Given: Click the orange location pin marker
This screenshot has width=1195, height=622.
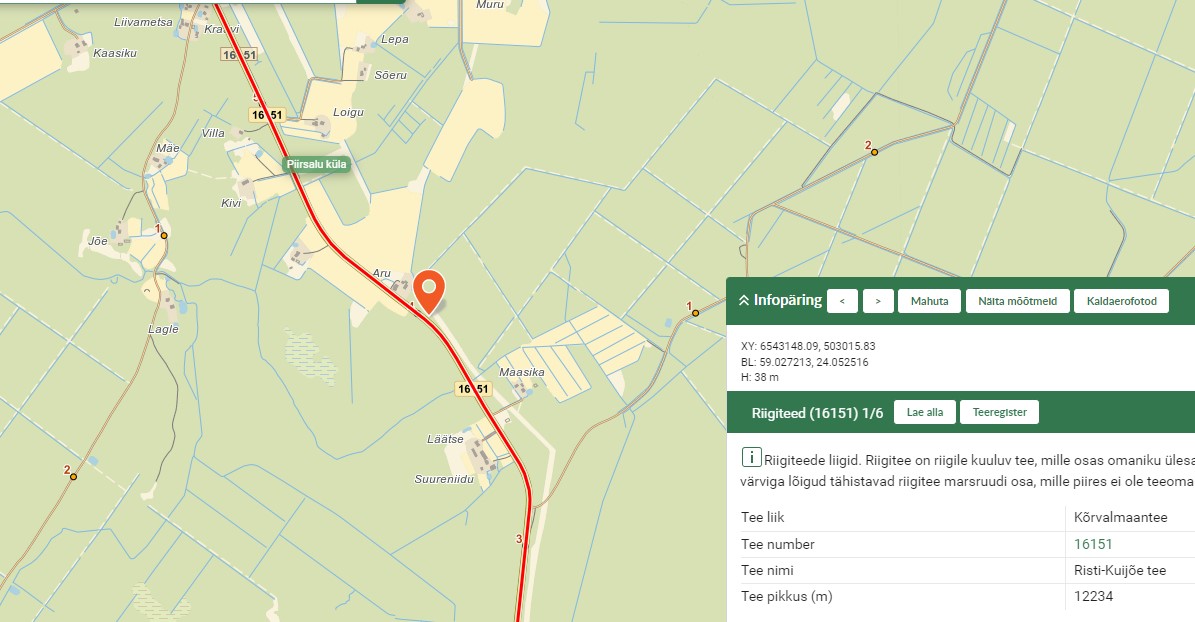Looking at the screenshot, I should [430, 289].
